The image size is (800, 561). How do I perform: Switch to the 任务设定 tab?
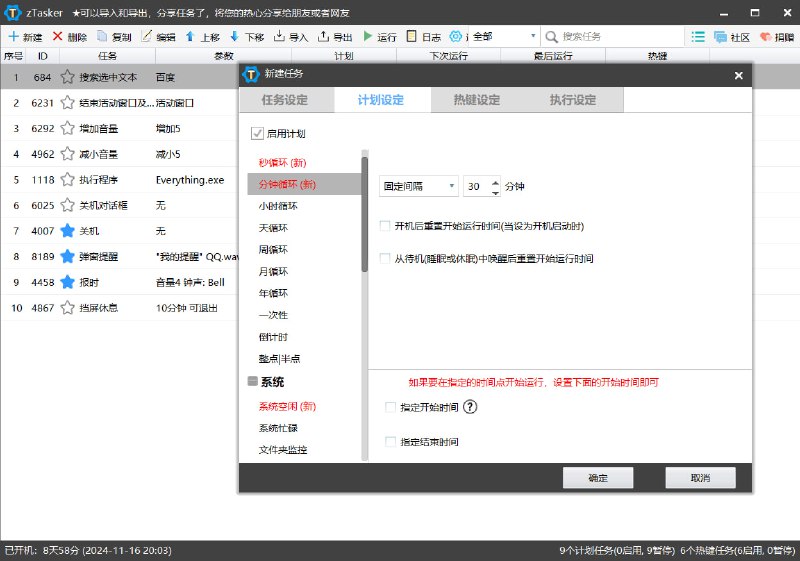tap(285, 100)
